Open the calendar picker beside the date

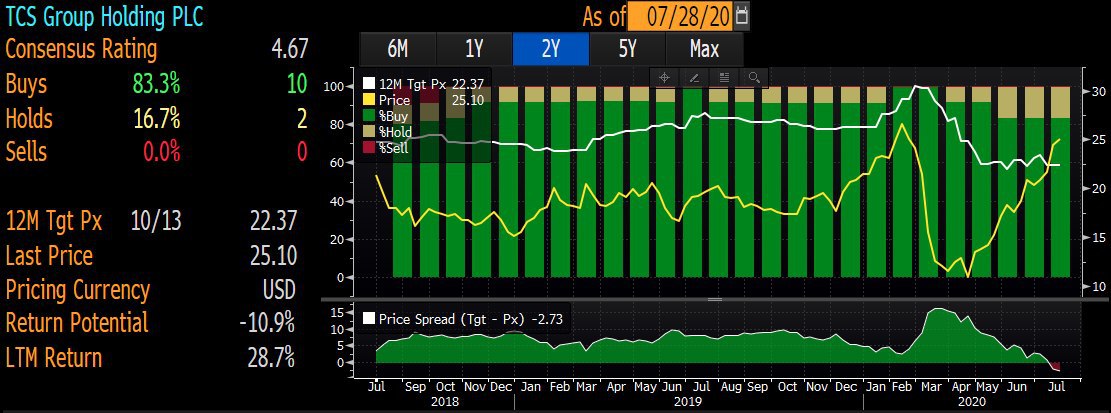click(742, 16)
